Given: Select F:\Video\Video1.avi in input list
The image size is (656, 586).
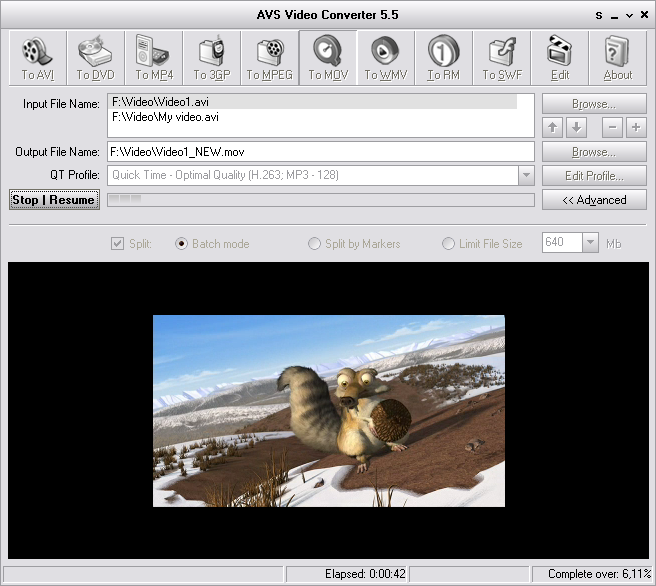Looking at the screenshot, I should [313, 102].
